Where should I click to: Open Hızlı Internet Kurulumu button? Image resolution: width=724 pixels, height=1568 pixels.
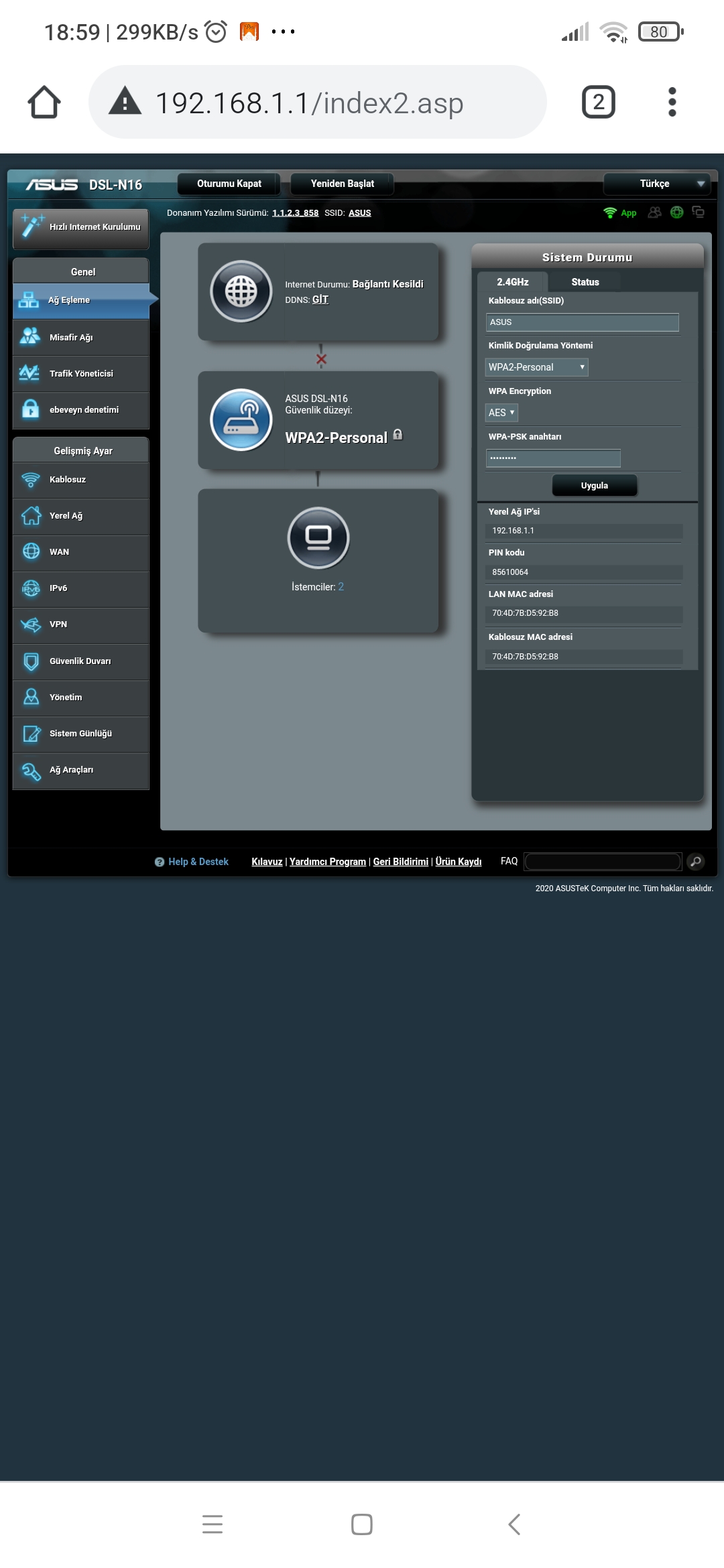coord(81,228)
